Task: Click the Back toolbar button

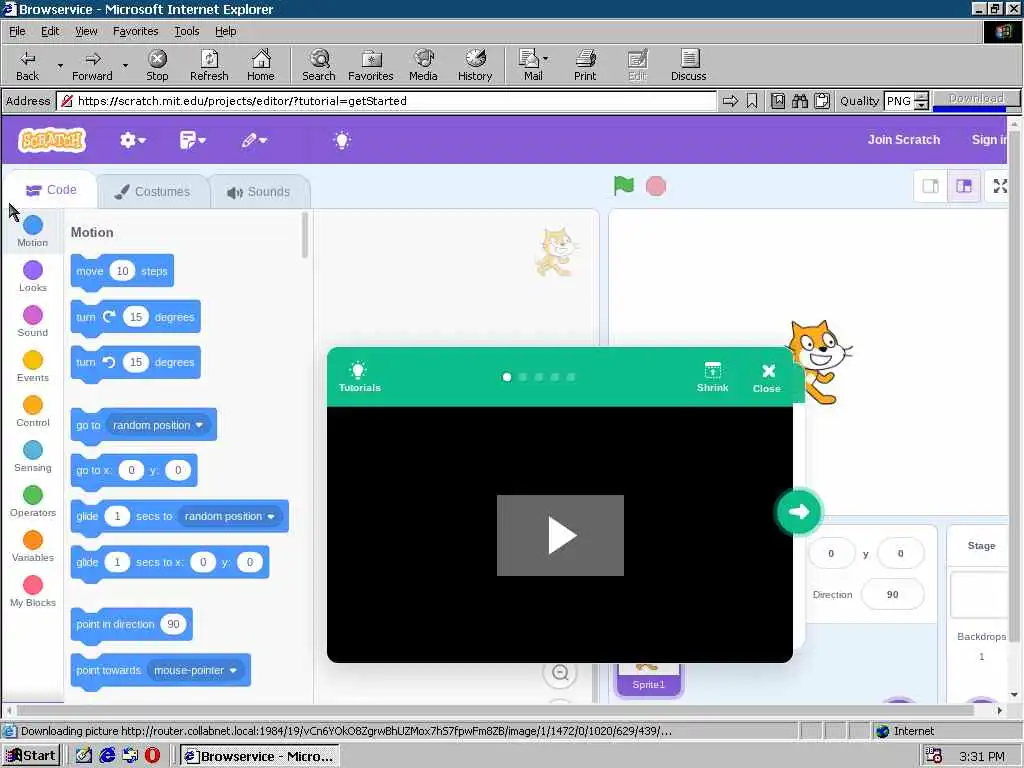Action: pos(27,65)
